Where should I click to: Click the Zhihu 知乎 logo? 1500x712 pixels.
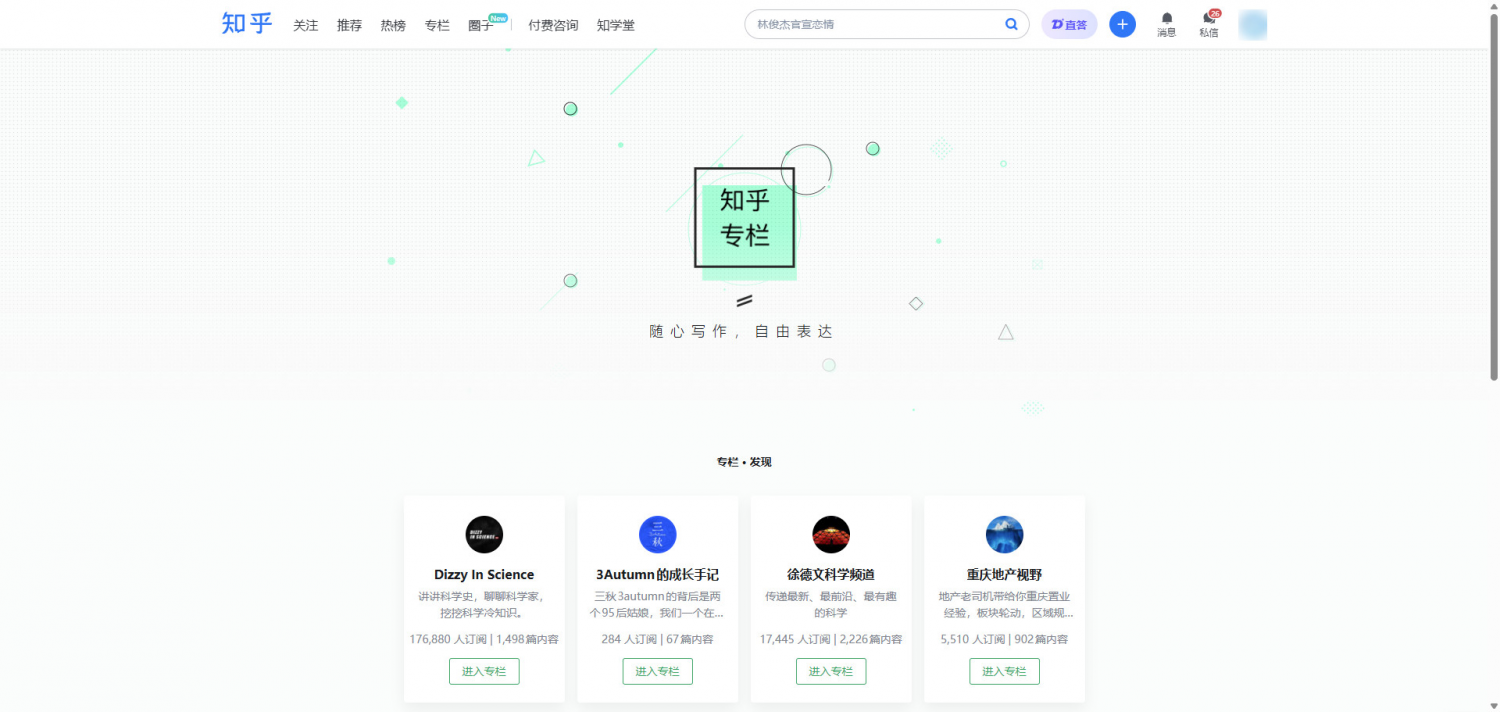247,24
